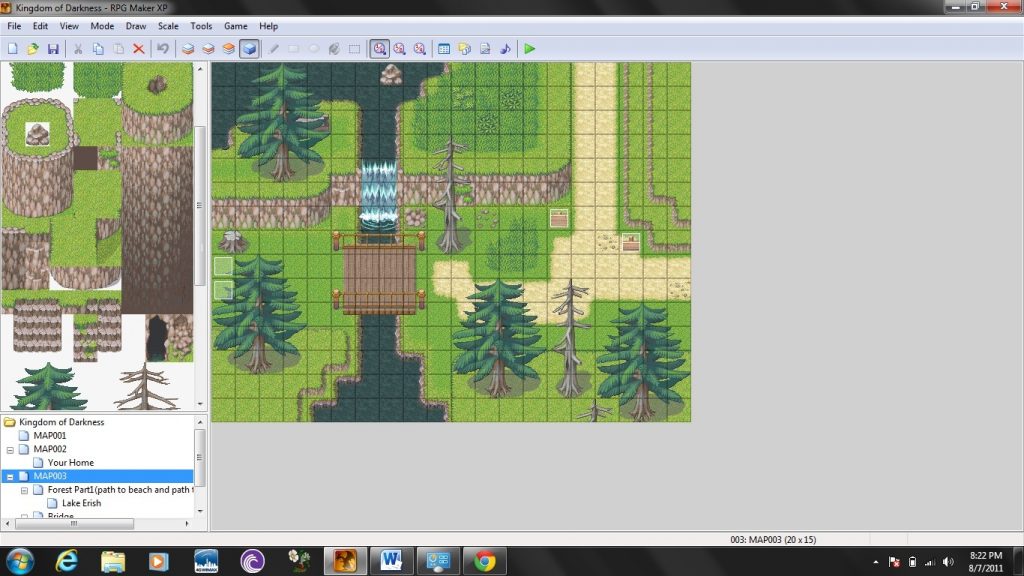This screenshot has height=576, width=1024.
Task: Open the Game menu
Action: (x=236, y=26)
